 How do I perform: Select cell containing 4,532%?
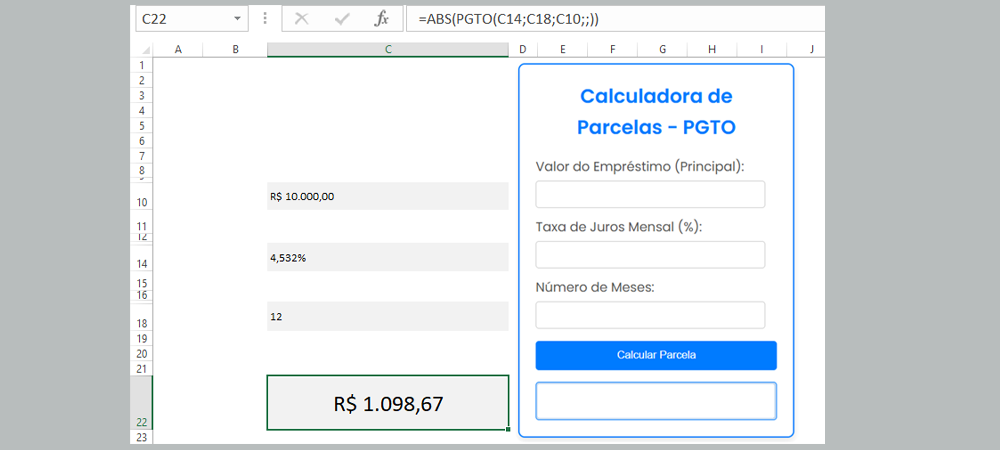(388, 257)
